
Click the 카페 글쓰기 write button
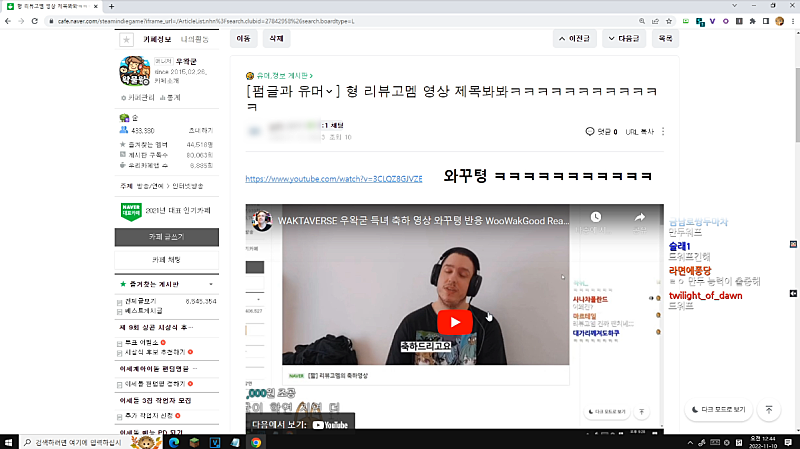pos(166,237)
